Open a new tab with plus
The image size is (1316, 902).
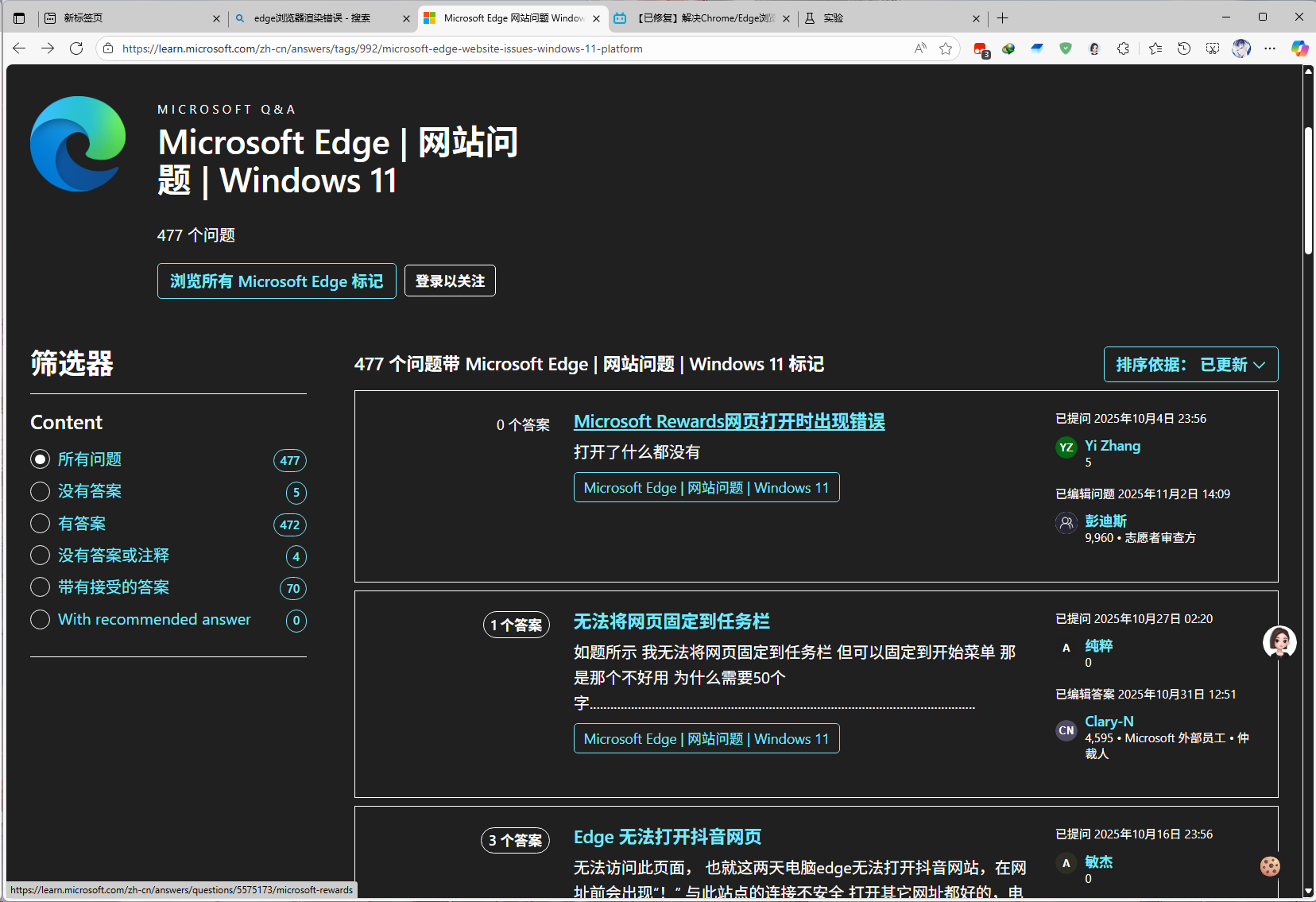(x=1003, y=17)
